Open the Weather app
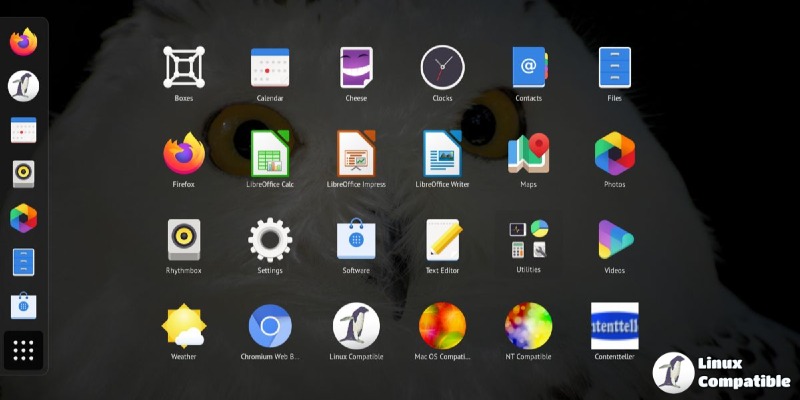The image size is (800, 400). pos(184,326)
